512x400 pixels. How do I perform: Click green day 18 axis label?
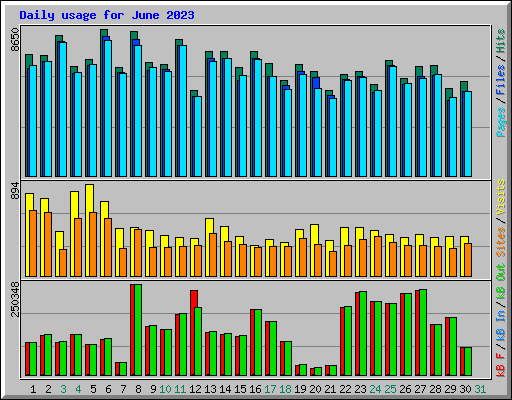click(x=285, y=389)
